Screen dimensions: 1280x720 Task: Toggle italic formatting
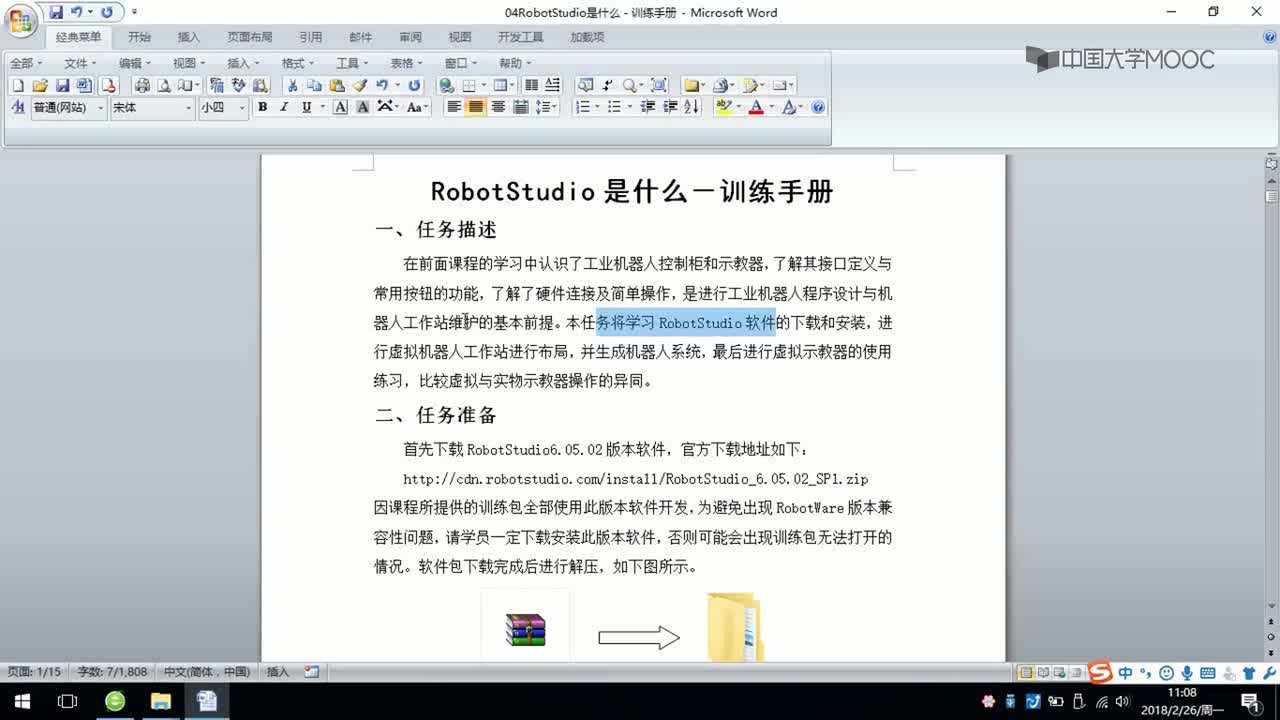pos(284,107)
